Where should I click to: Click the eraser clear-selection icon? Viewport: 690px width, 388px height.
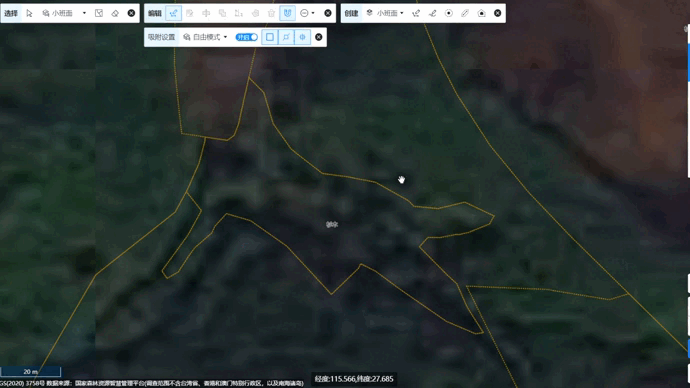click(x=115, y=13)
